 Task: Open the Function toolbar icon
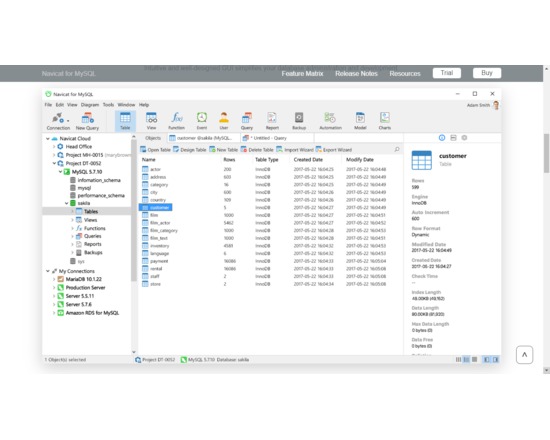click(176, 121)
